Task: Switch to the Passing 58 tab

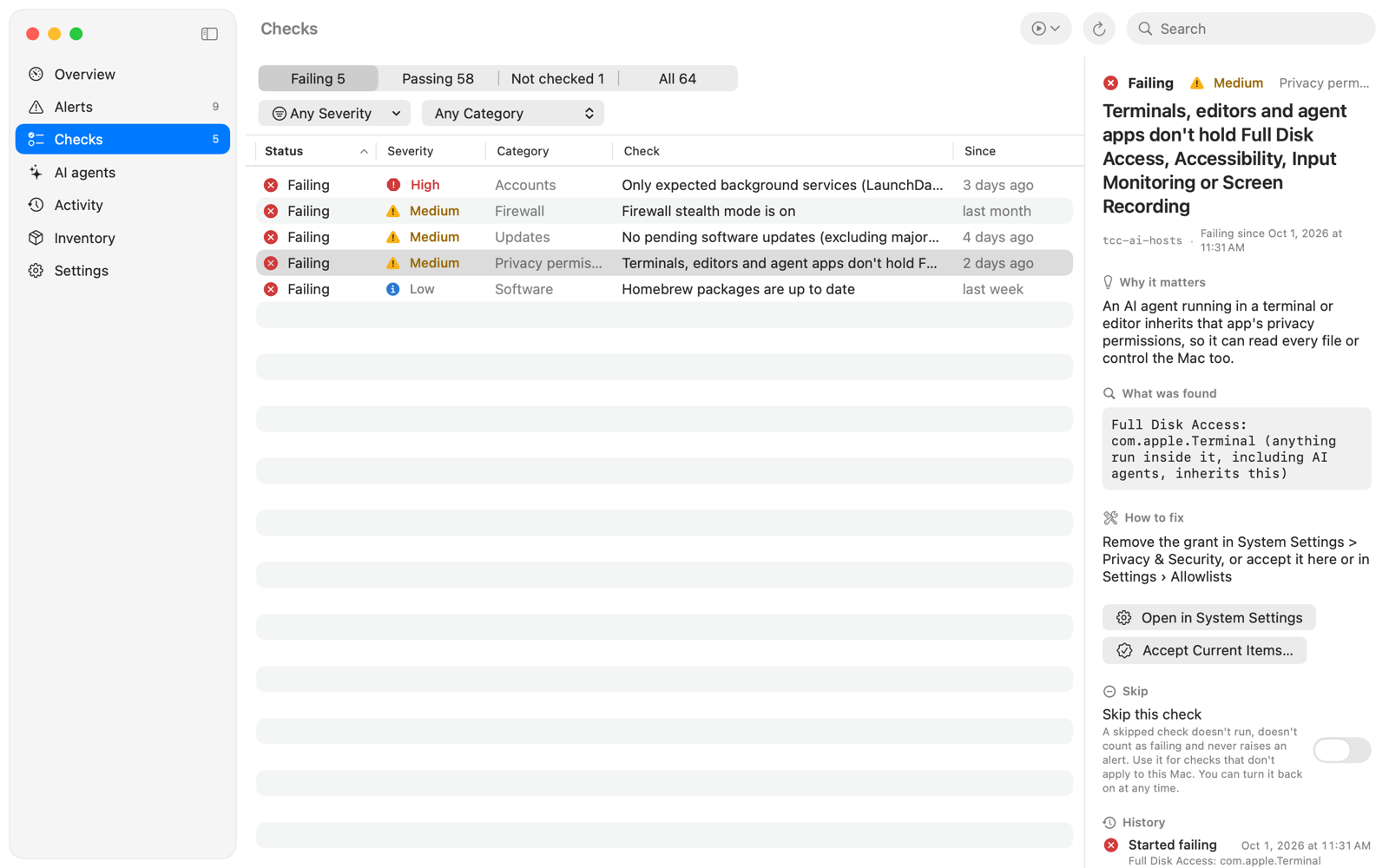Action: (438, 78)
